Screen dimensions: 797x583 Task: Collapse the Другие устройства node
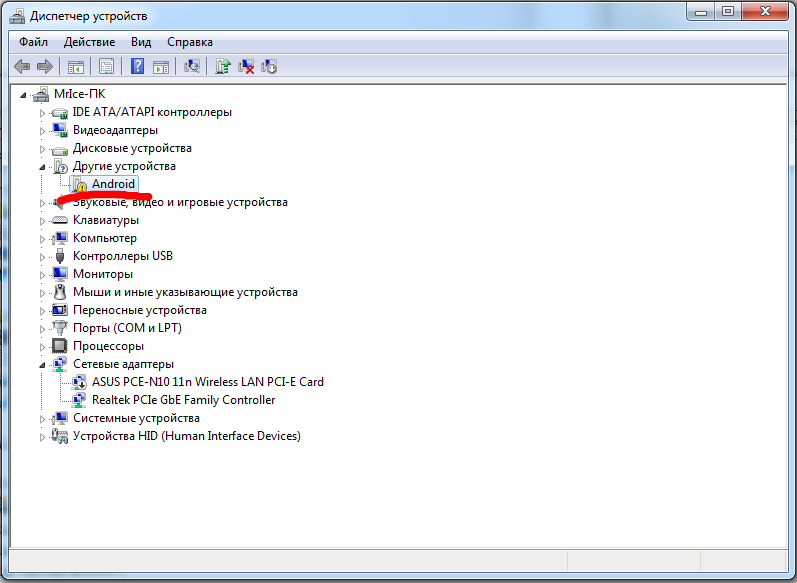(x=42, y=167)
